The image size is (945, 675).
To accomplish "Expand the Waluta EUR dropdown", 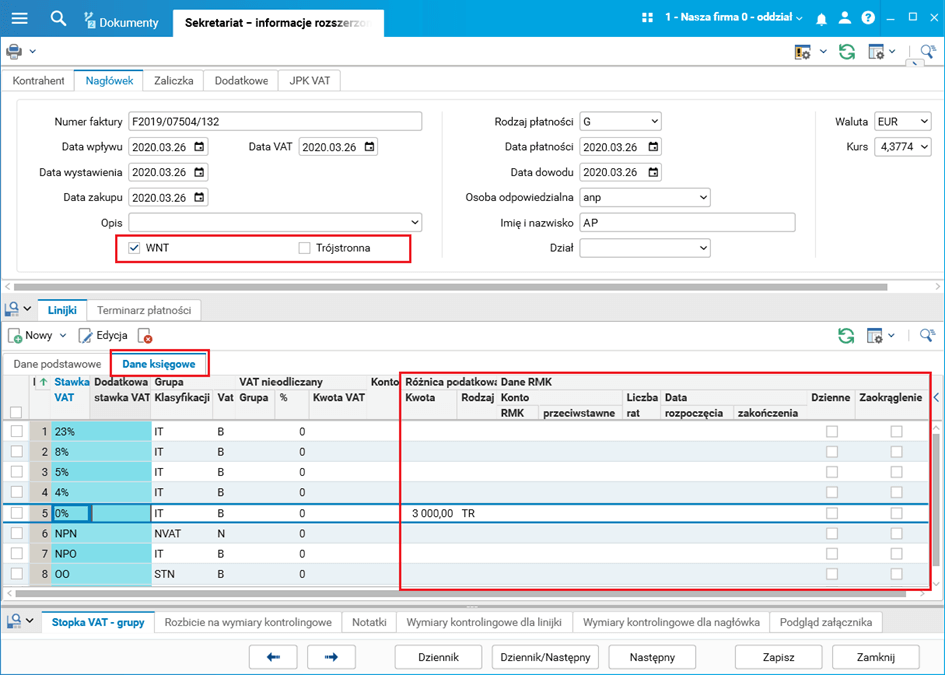I will click(x=922, y=122).
